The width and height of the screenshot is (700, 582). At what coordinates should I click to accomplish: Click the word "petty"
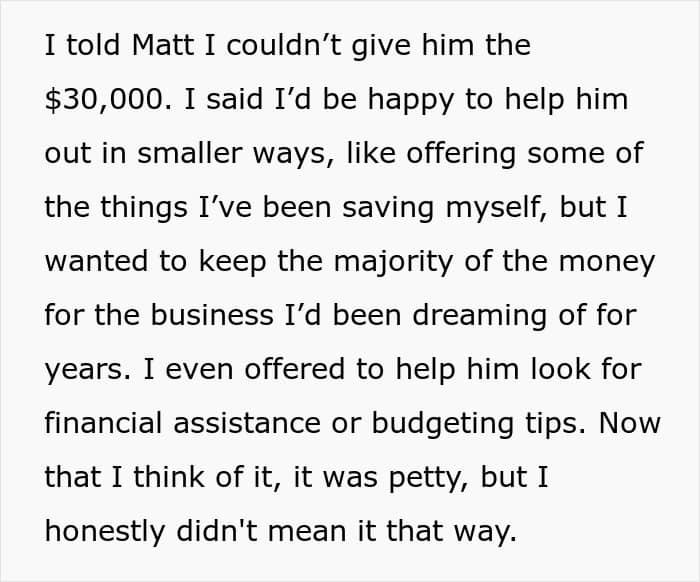[x=427, y=477]
